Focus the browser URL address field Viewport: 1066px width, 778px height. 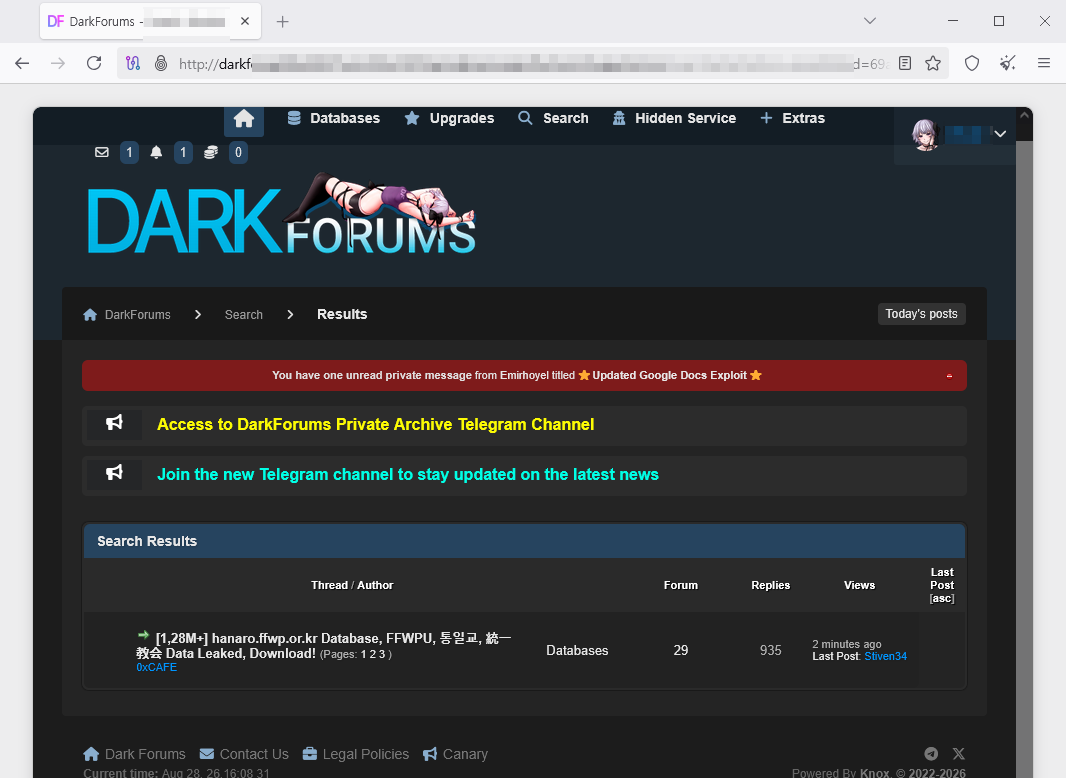(x=532, y=63)
